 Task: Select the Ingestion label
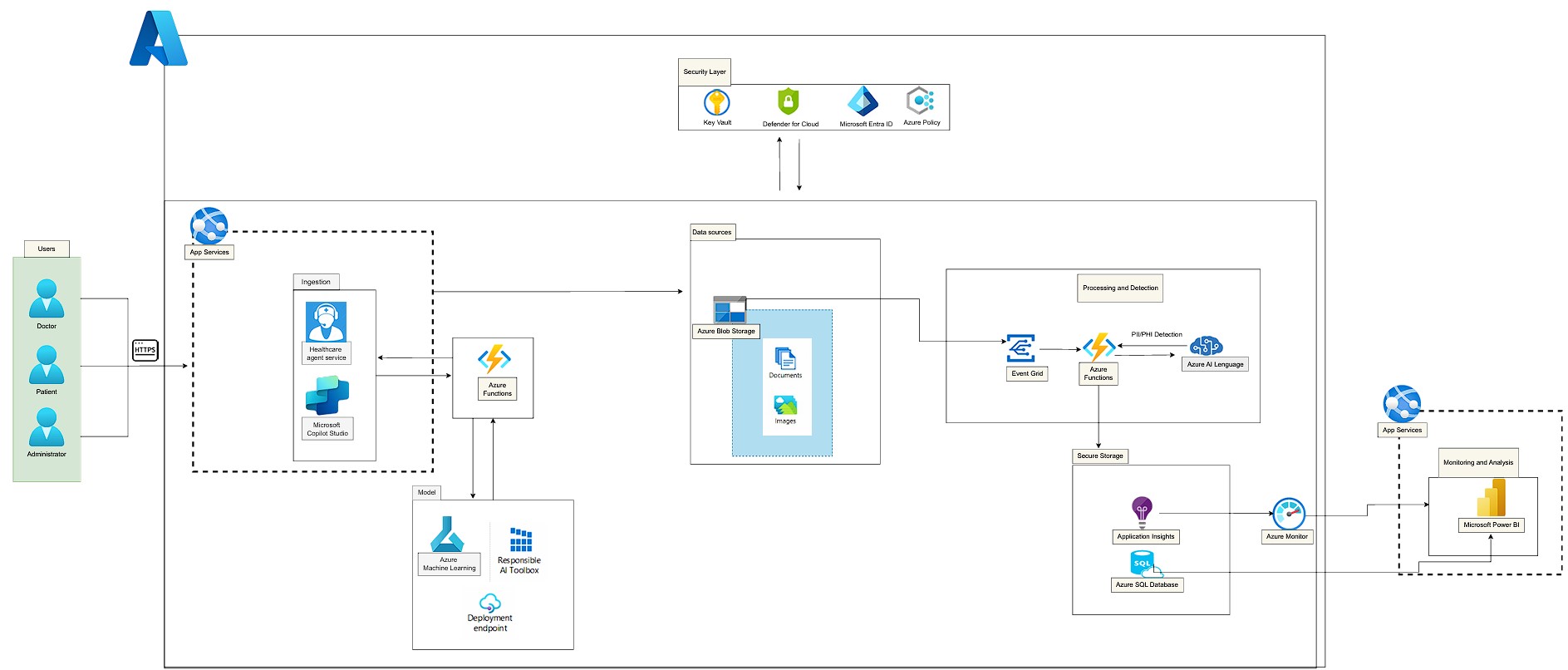316,282
